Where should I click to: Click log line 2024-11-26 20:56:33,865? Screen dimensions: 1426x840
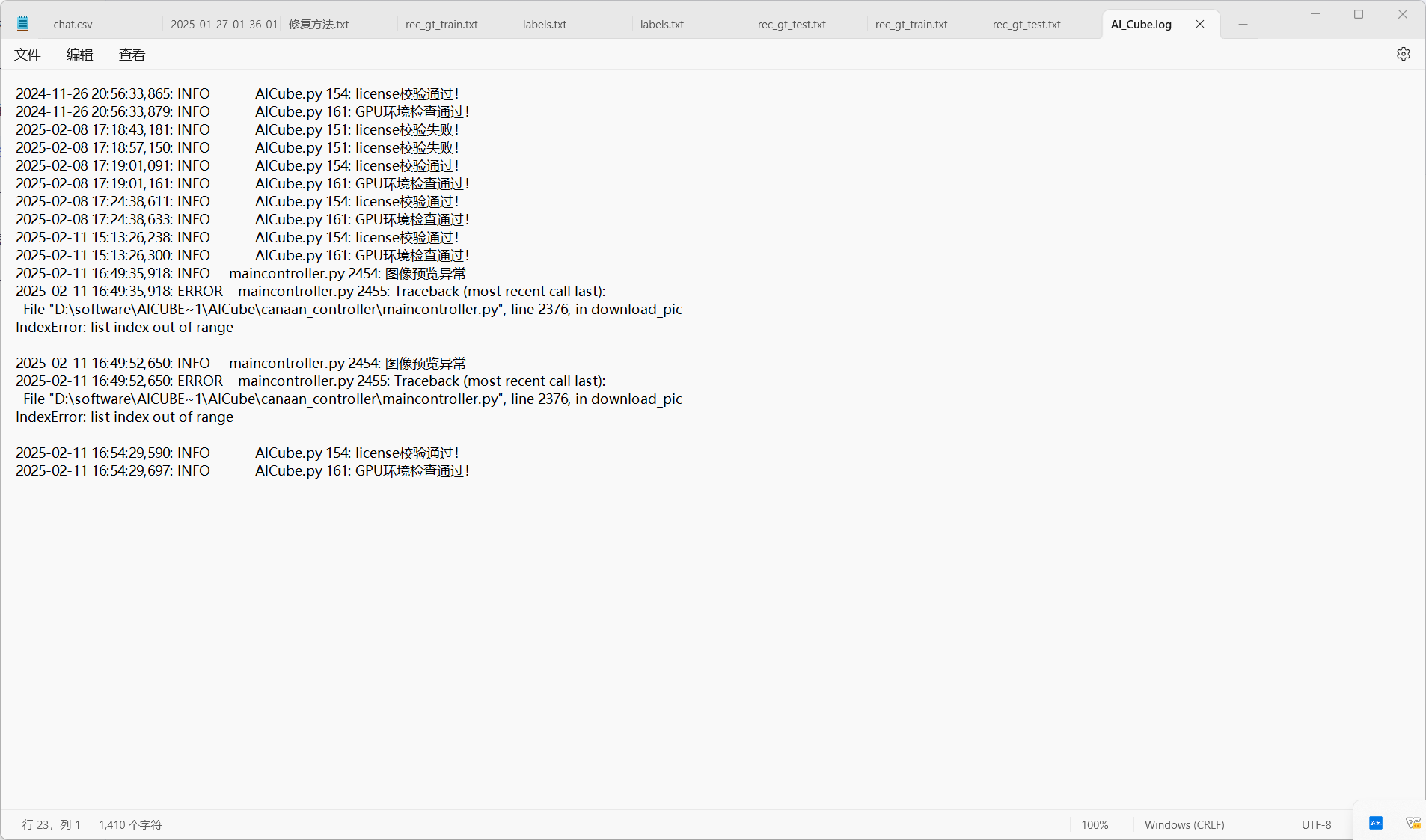pyautogui.click(x=237, y=93)
